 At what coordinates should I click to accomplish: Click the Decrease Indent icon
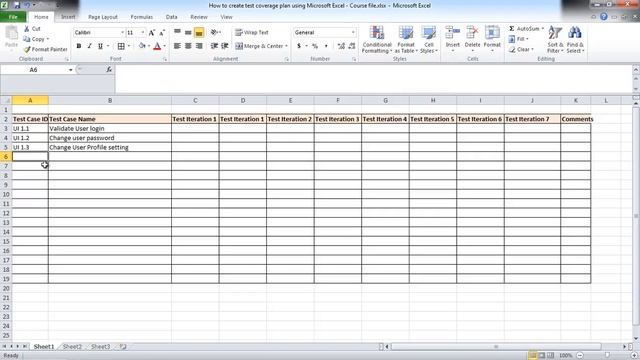pyautogui.click(x=214, y=46)
